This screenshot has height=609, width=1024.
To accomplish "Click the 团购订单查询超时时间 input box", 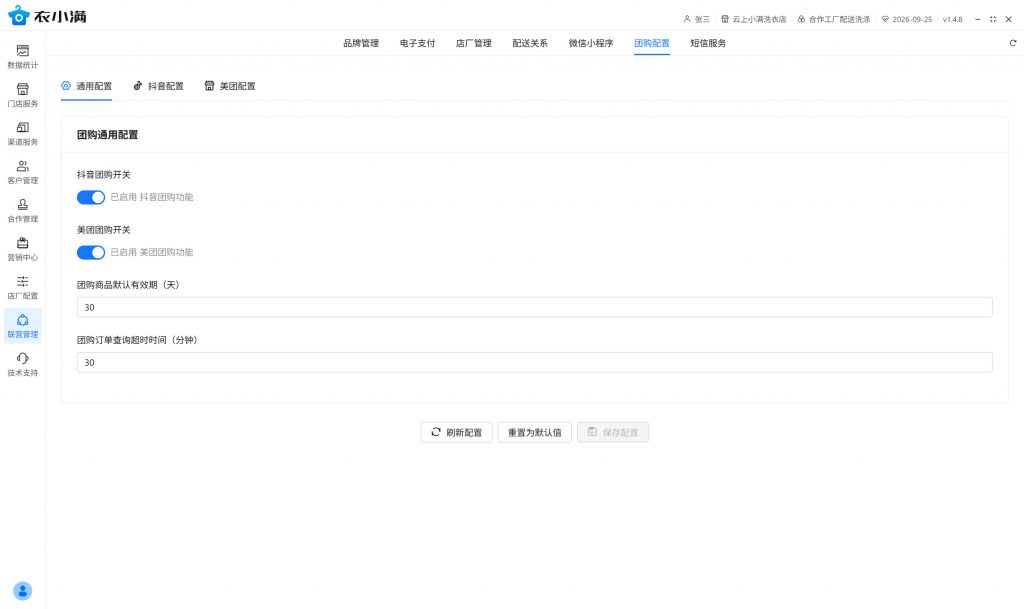I will (x=534, y=362).
